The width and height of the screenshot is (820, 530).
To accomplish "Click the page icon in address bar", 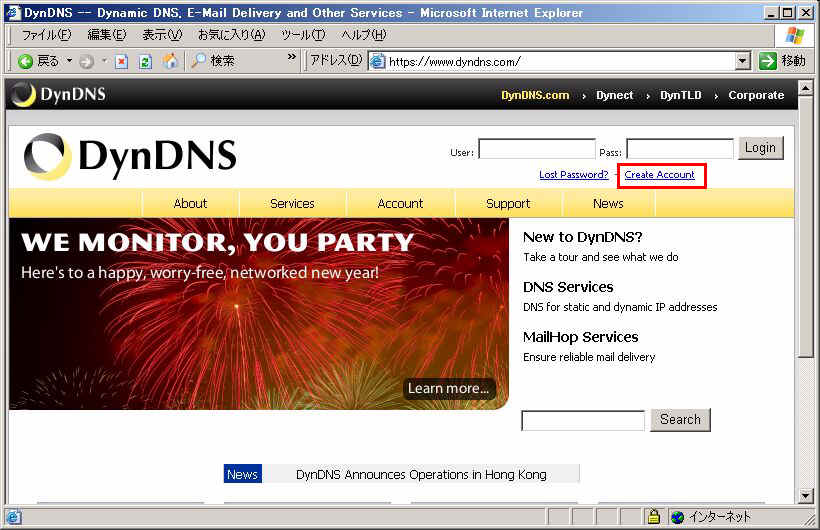I will tap(377, 62).
